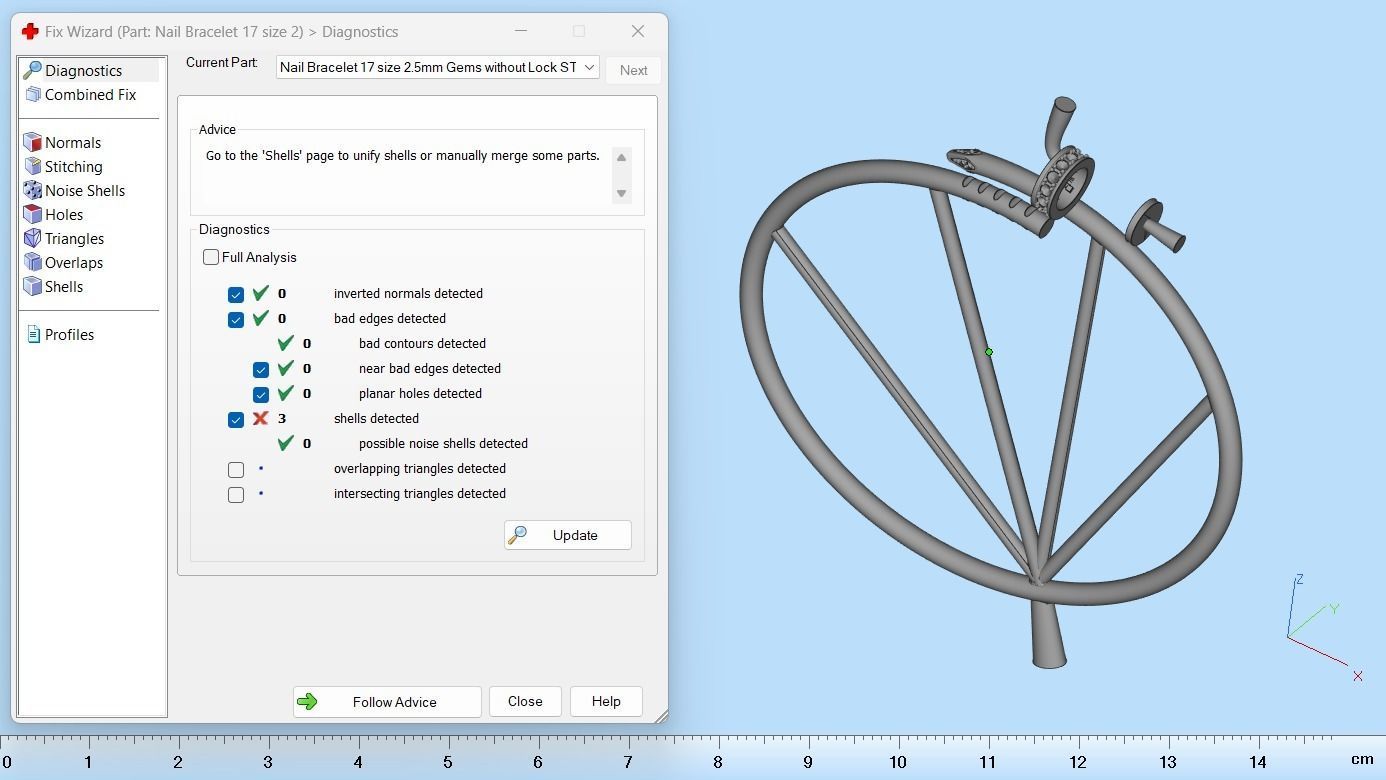Click the Holes page icon
Image resolution: width=1386 pixels, height=780 pixels.
32,214
